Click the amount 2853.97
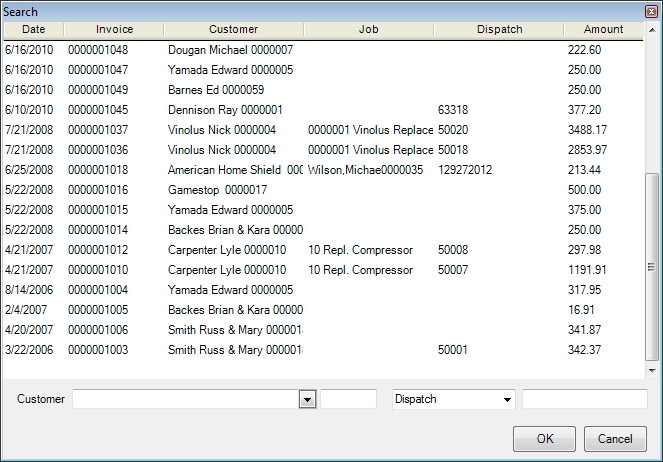 point(587,150)
